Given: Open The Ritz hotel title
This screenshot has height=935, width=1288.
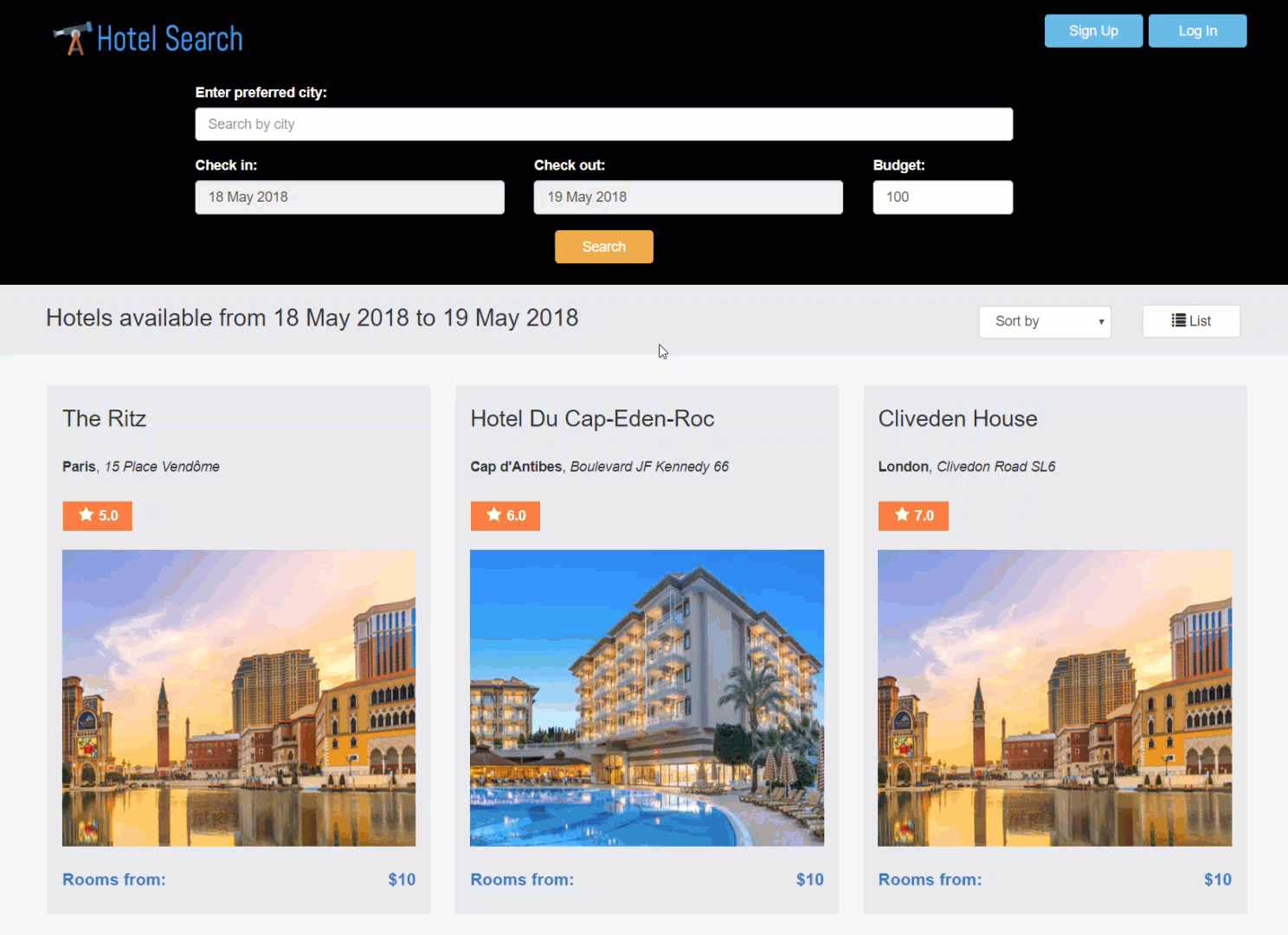Looking at the screenshot, I should point(104,419).
